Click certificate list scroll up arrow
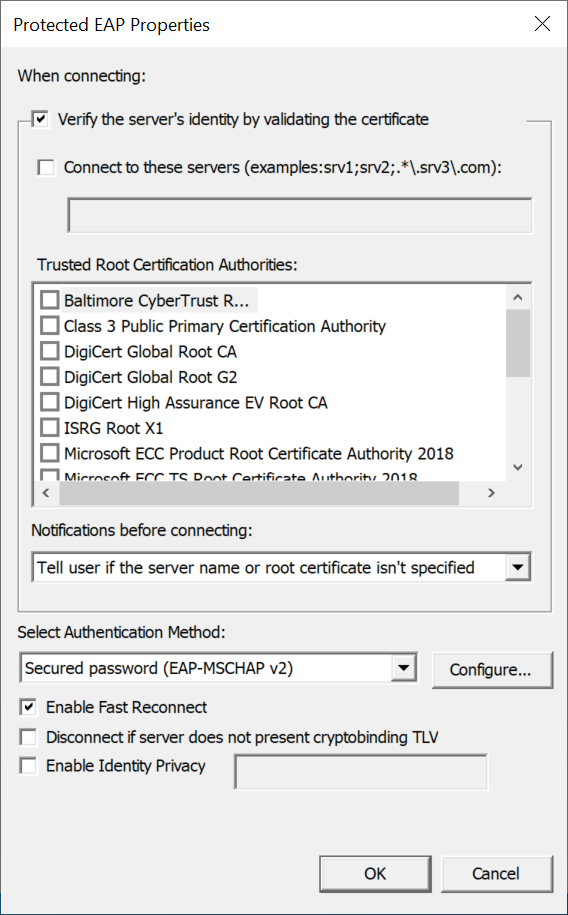The image size is (568, 915). pyautogui.click(x=518, y=298)
